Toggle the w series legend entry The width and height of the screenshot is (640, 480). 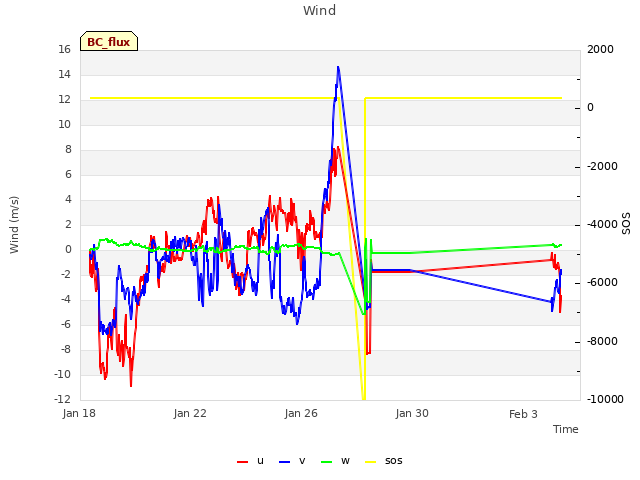click(335, 461)
